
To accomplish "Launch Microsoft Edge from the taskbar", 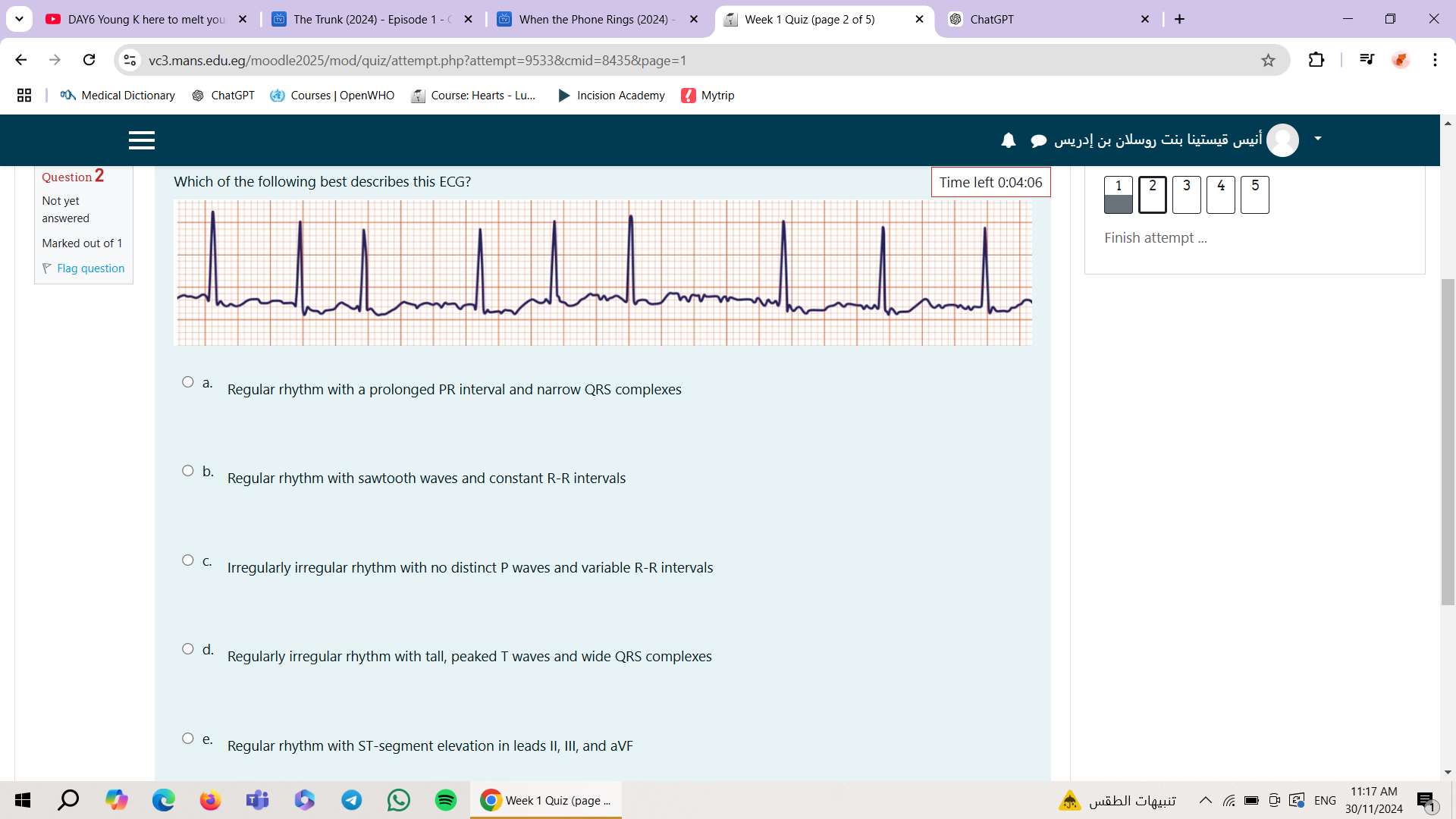I will [x=163, y=800].
